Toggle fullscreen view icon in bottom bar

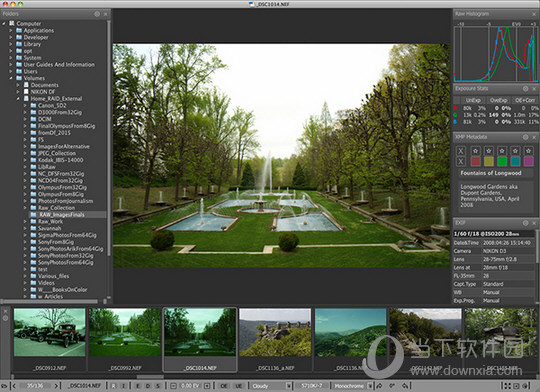(x=507, y=386)
